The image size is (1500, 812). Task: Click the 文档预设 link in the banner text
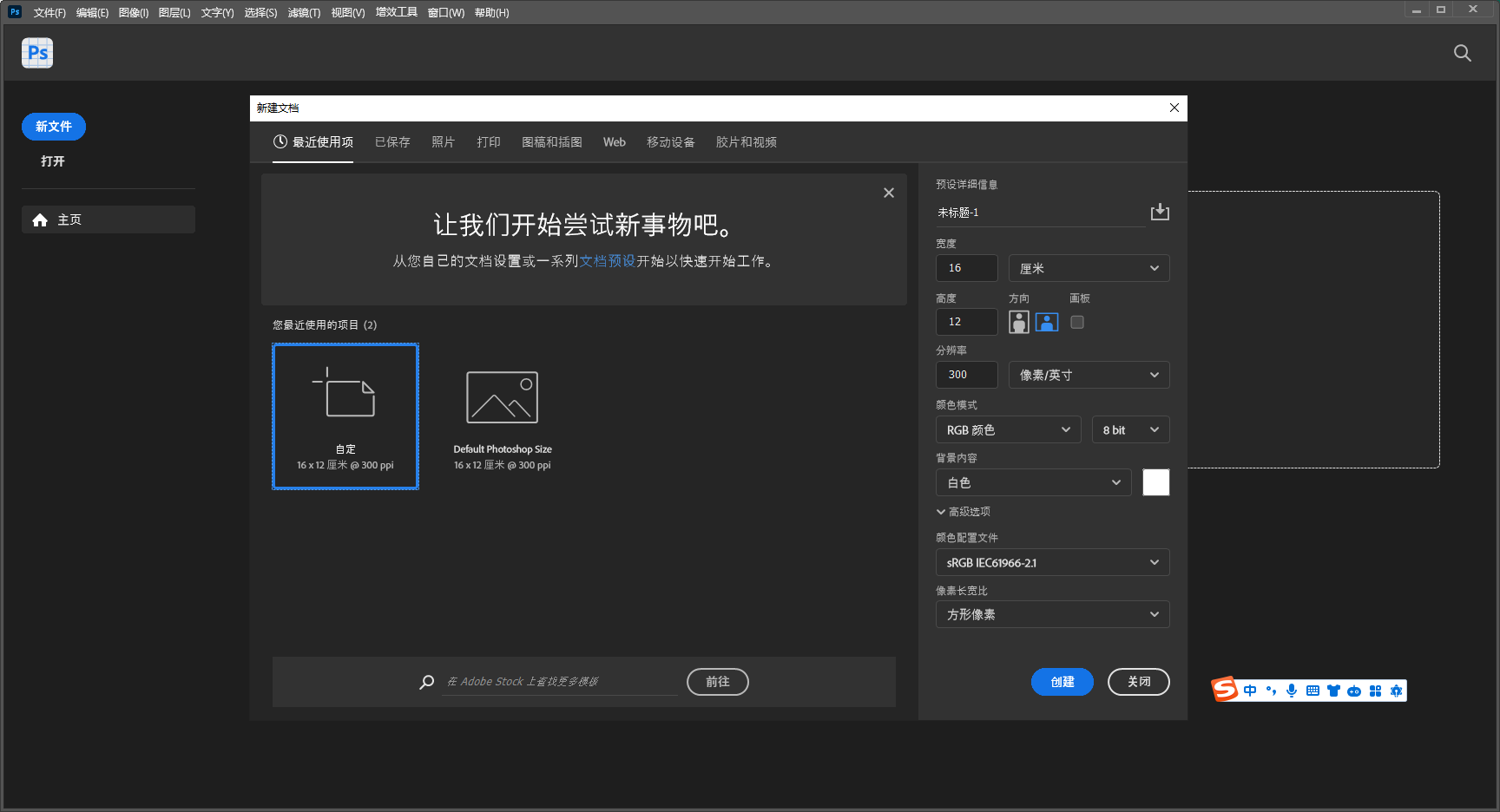point(608,261)
